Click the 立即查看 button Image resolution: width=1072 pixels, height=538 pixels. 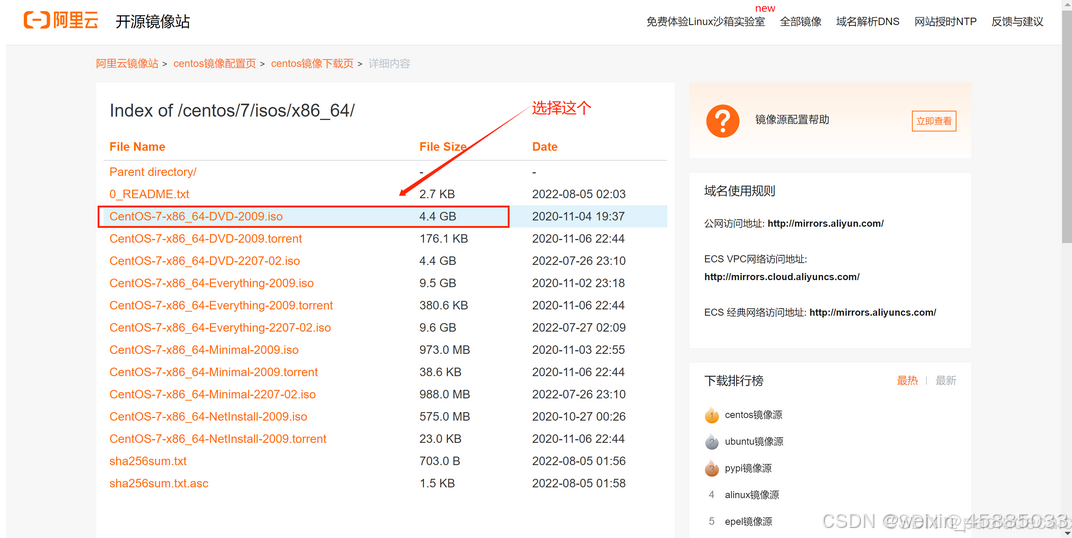point(934,121)
